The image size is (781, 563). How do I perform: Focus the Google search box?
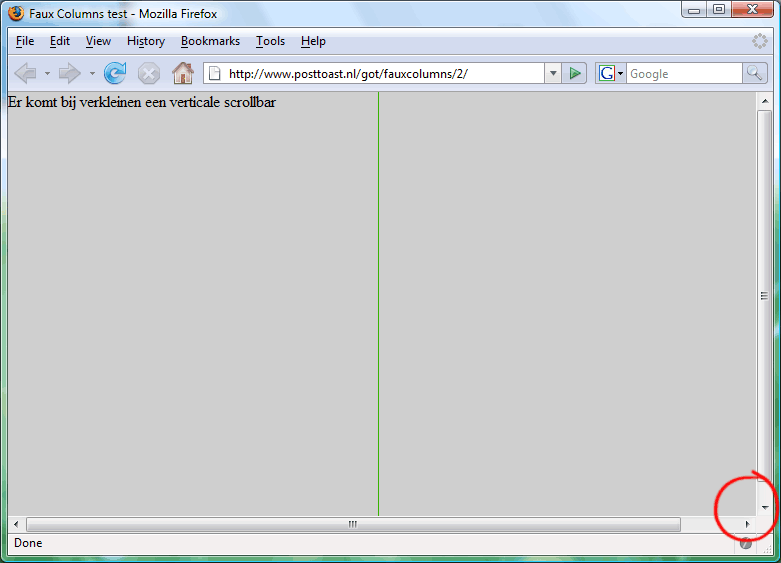pyautogui.click(x=684, y=74)
